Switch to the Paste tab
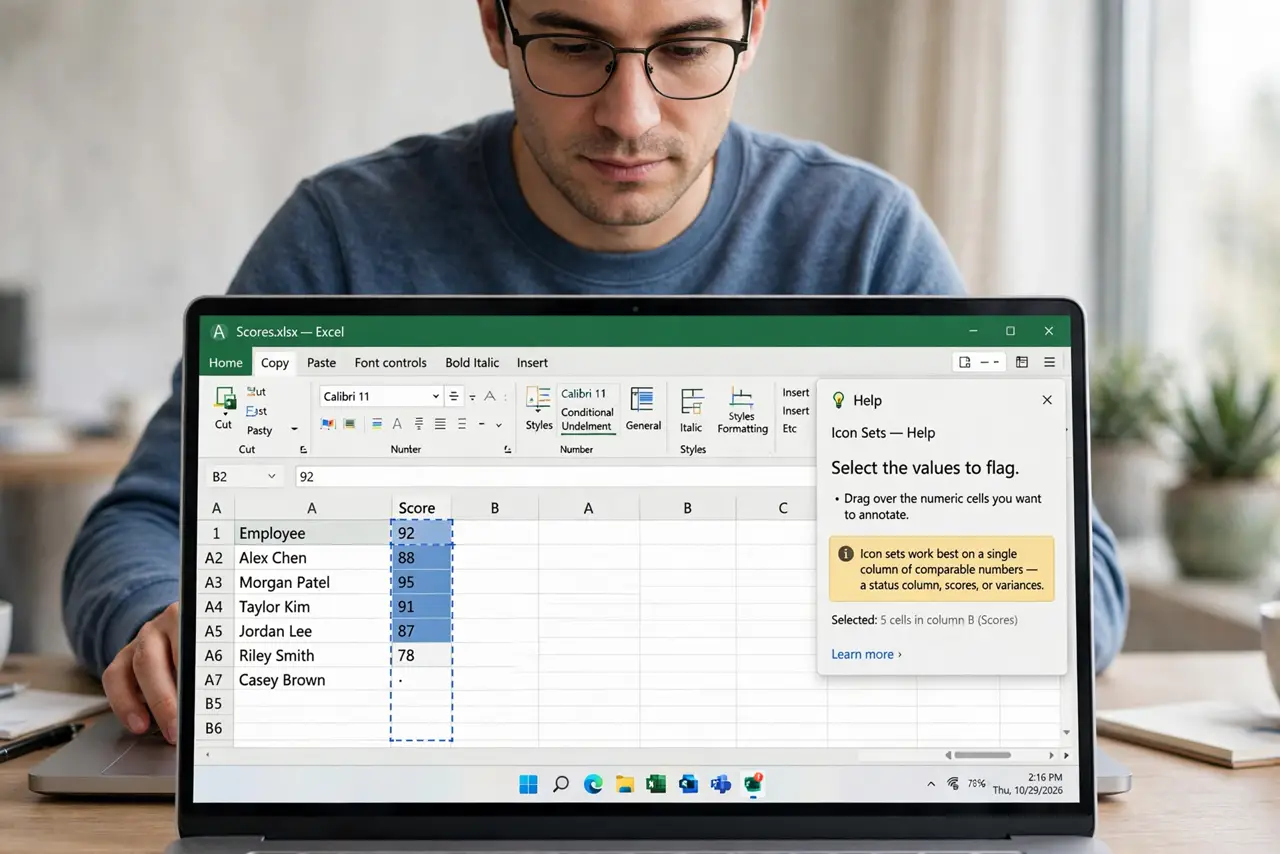Viewport: 1280px width, 854px height. tap(322, 363)
